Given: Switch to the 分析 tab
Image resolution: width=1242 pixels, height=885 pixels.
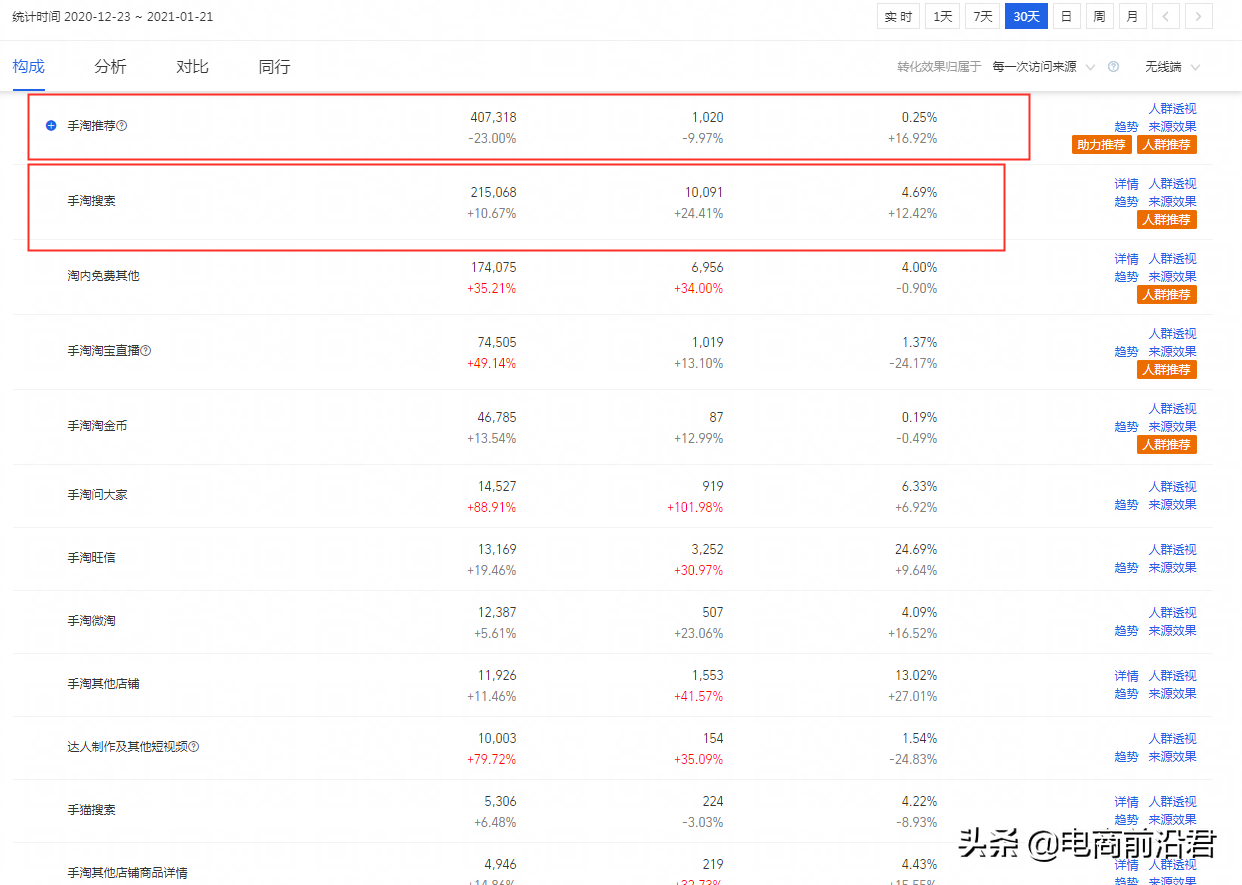Looking at the screenshot, I should 110,67.
